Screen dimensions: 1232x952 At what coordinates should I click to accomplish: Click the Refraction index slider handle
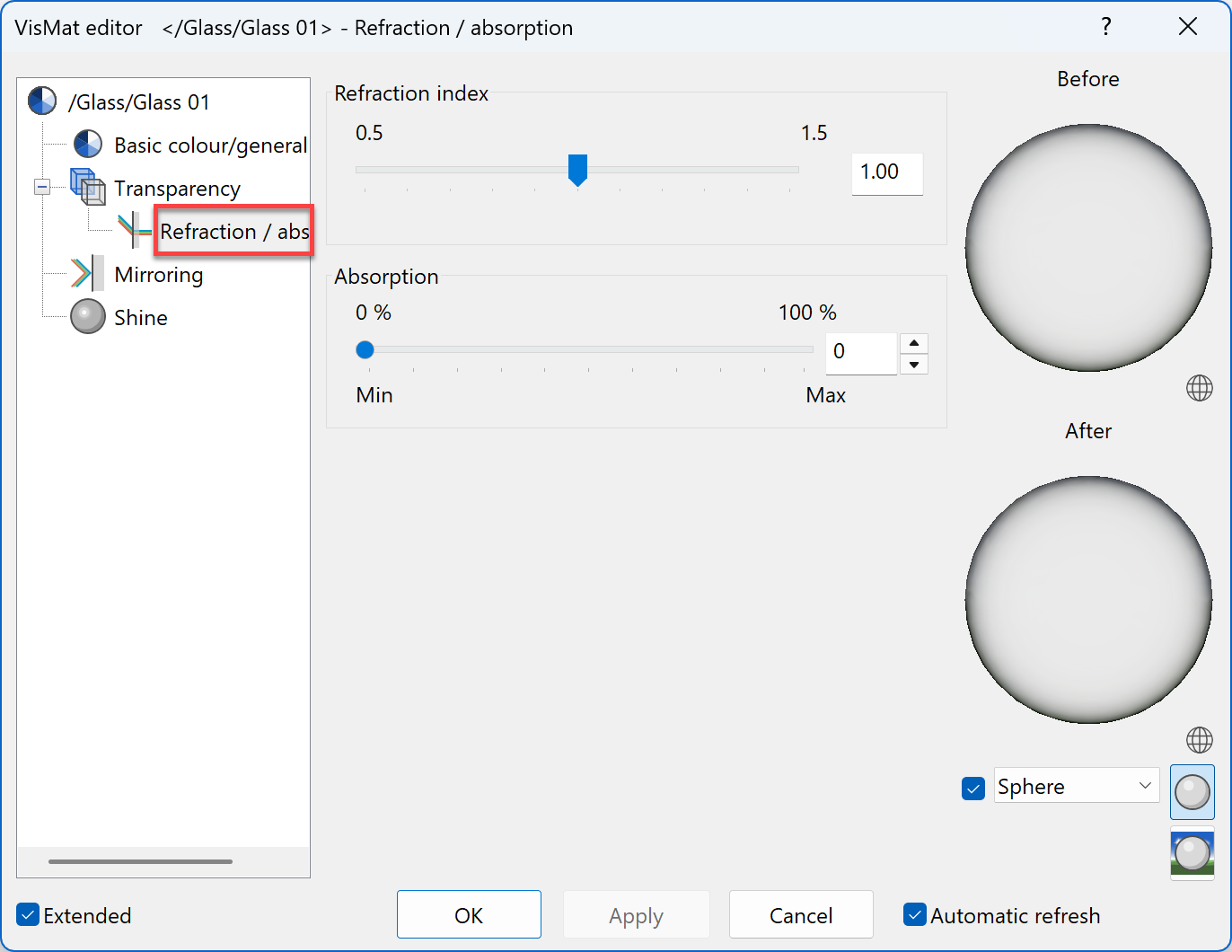[x=577, y=169]
